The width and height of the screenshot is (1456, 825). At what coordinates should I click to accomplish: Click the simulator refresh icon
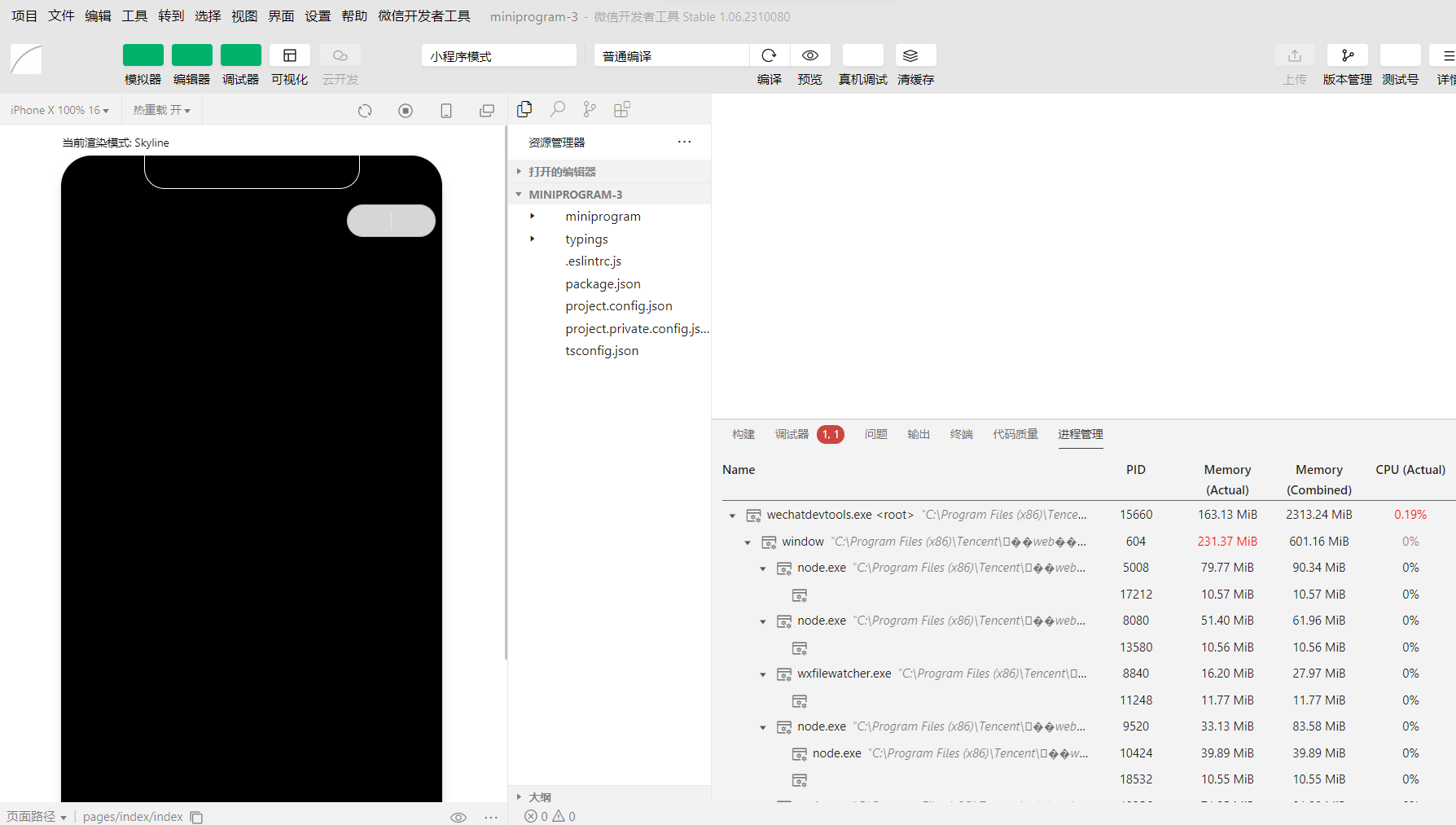point(365,110)
